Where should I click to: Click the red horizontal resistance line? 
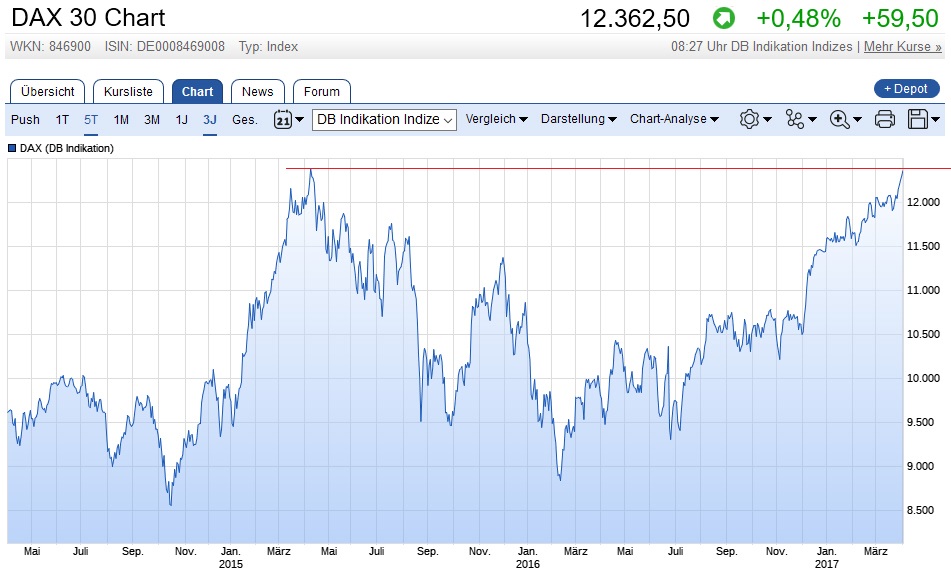tap(600, 168)
